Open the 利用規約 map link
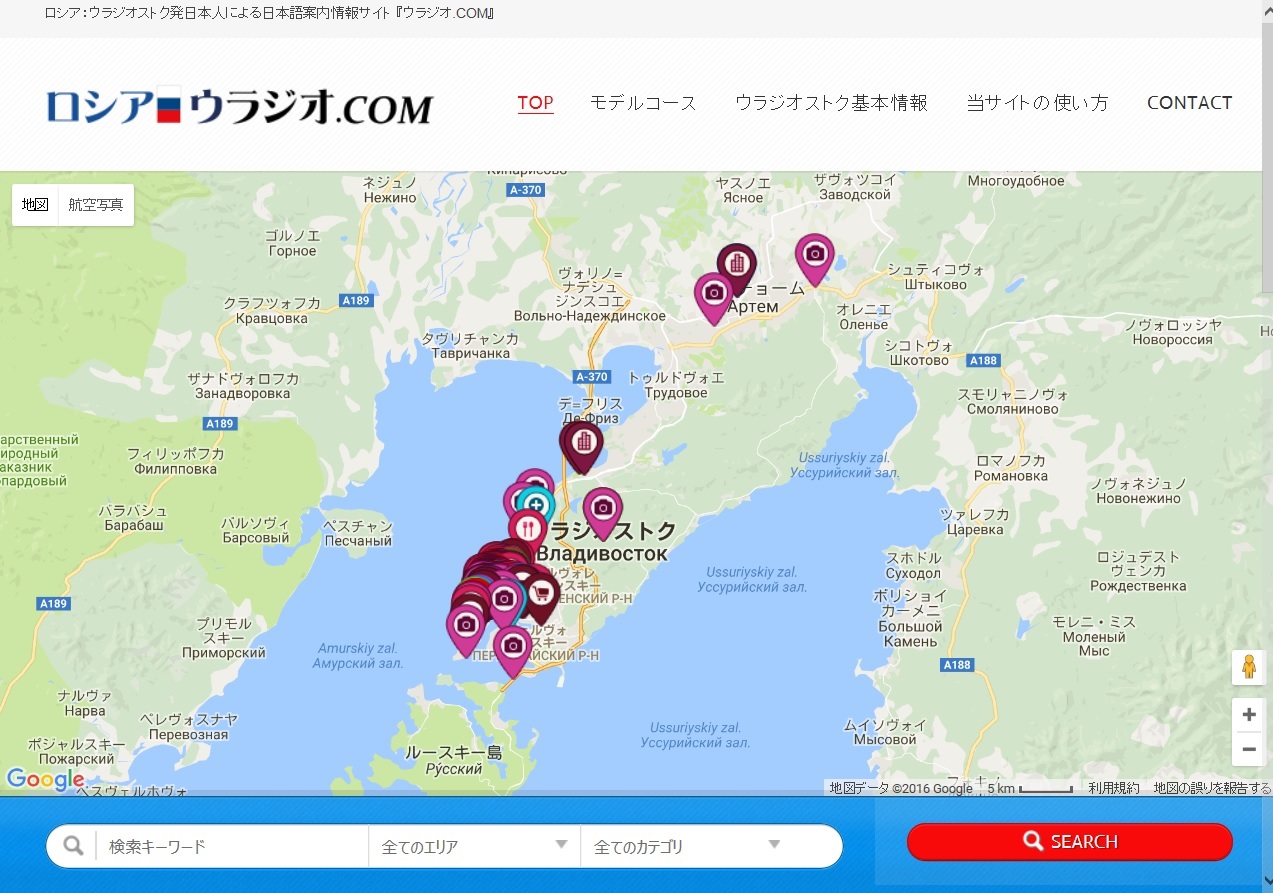Image resolution: width=1273 pixels, height=893 pixels. click(x=1114, y=788)
